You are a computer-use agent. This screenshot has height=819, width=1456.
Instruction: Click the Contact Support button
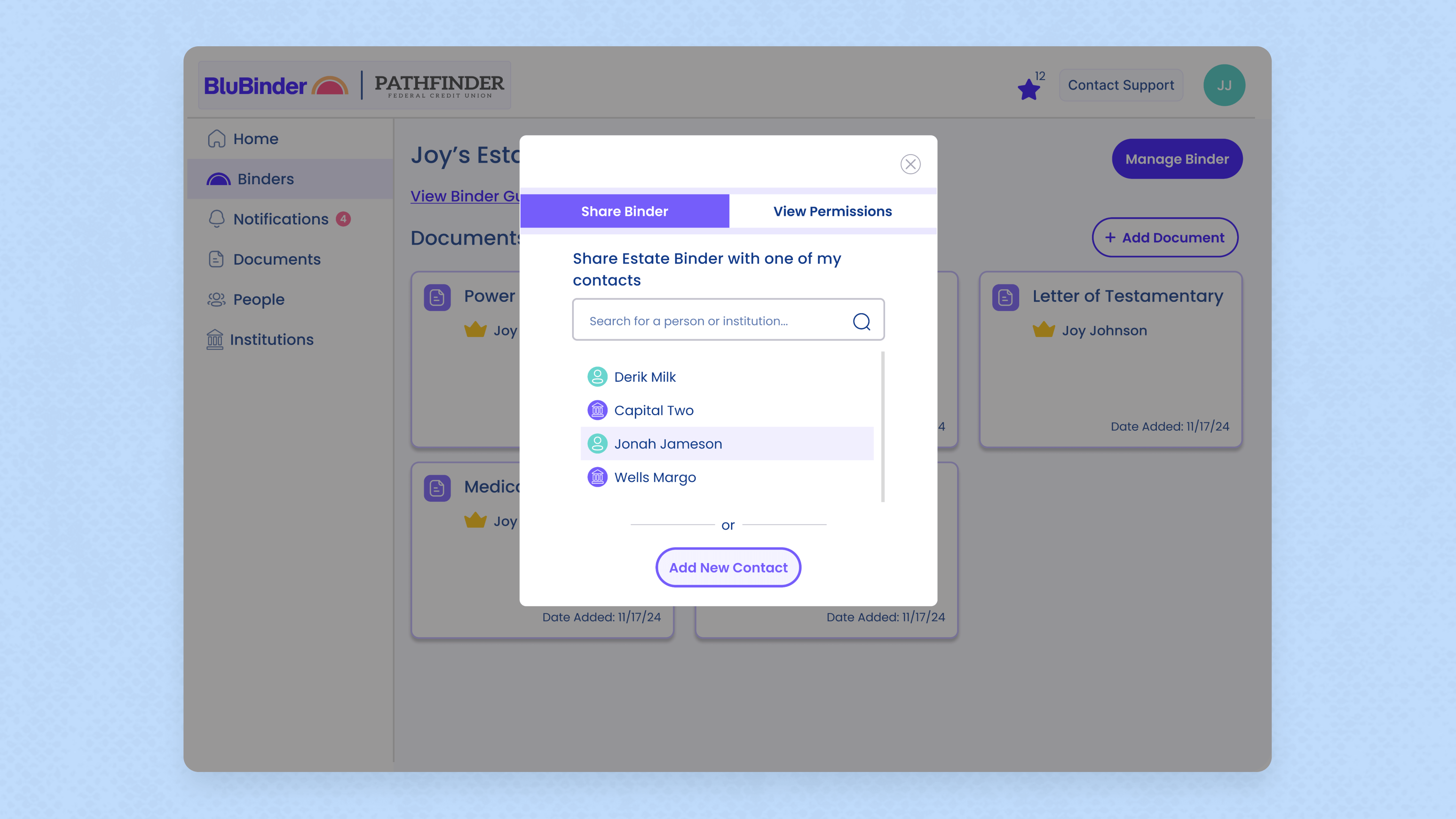(1120, 85)
